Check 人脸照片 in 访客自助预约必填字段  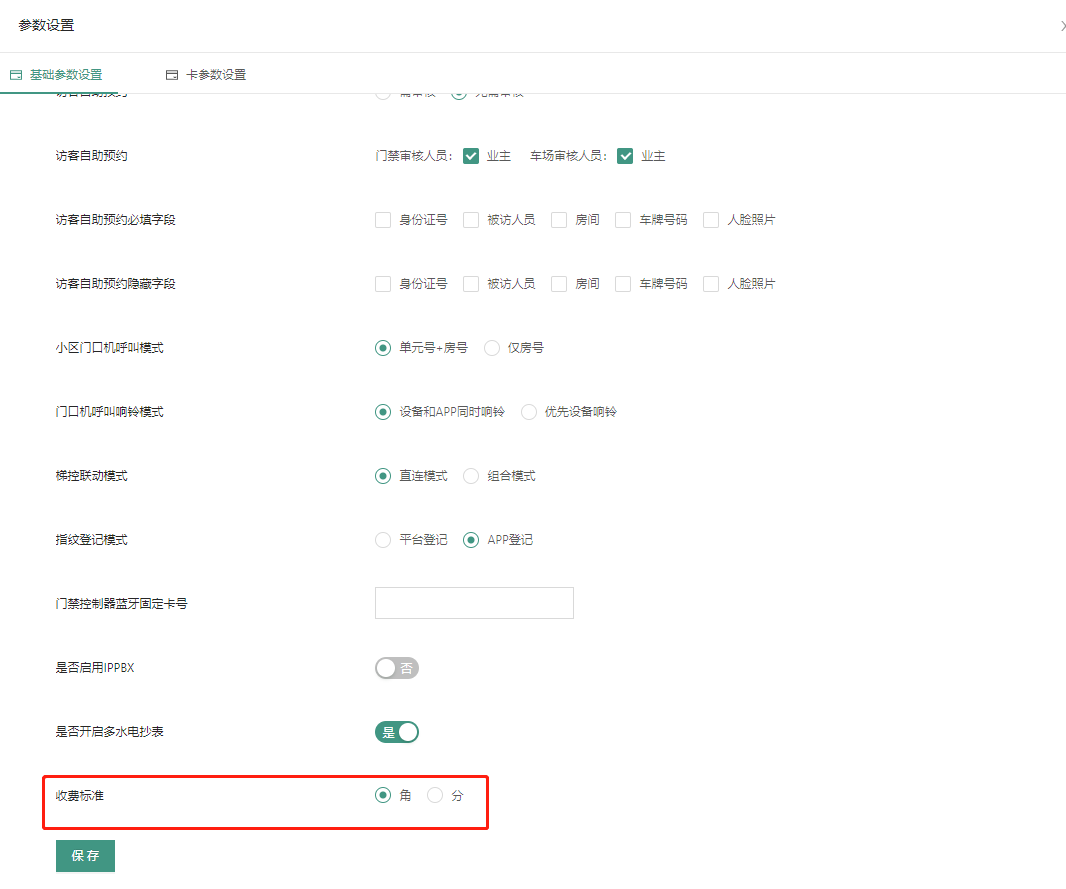pyautogui.click(x=711, y=220)
